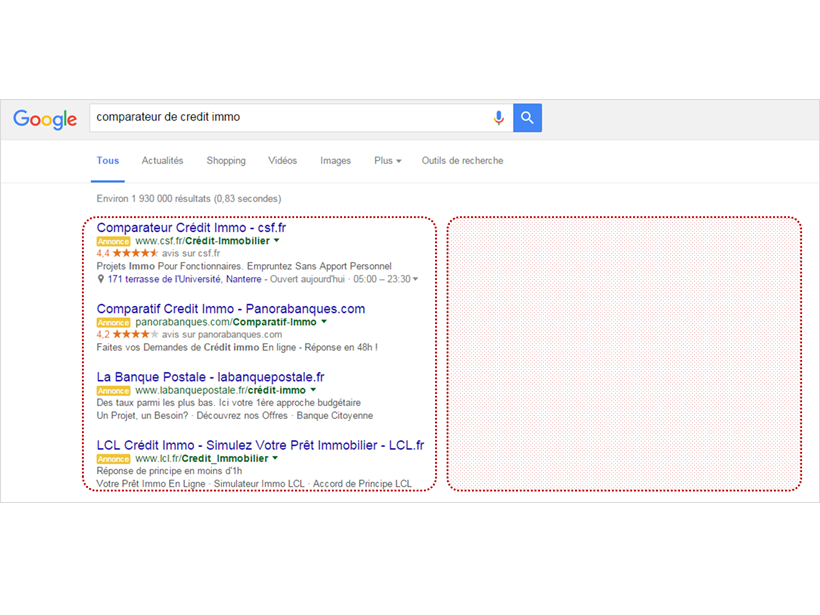Click the Annonce badge beside panorabanques.com
The height and width of the screenshot is (615, 820).
click(113, 323)
